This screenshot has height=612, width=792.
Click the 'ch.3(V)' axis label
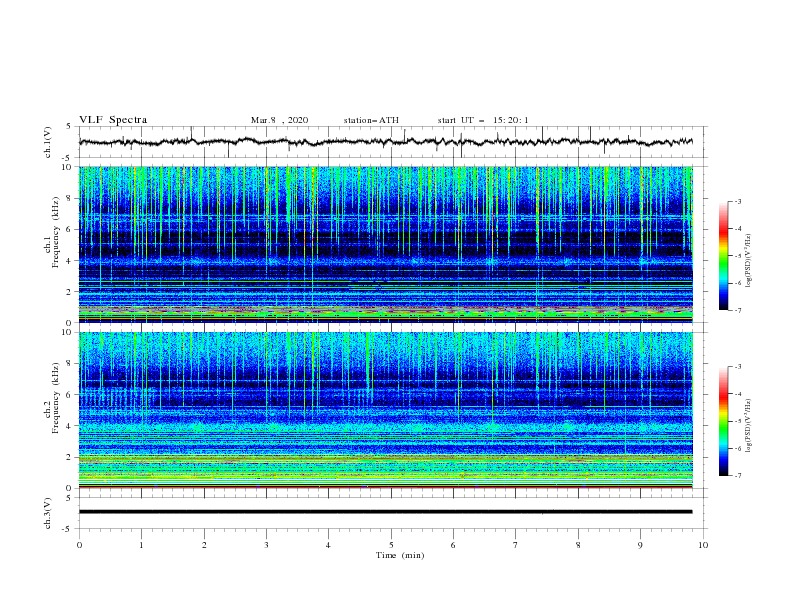click(x=48, y=513)
